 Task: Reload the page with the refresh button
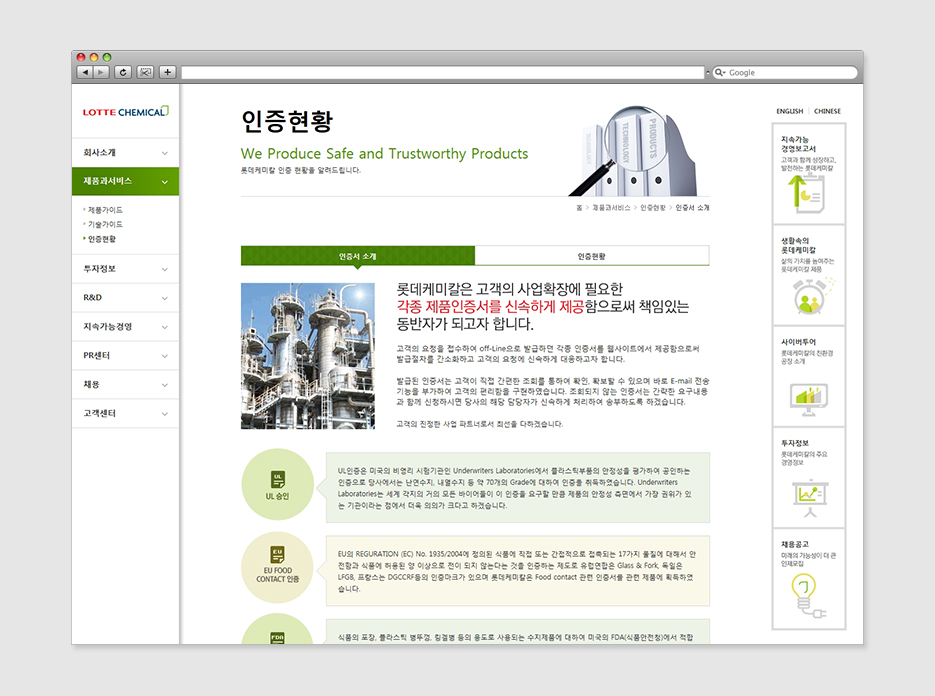point(123,72)
